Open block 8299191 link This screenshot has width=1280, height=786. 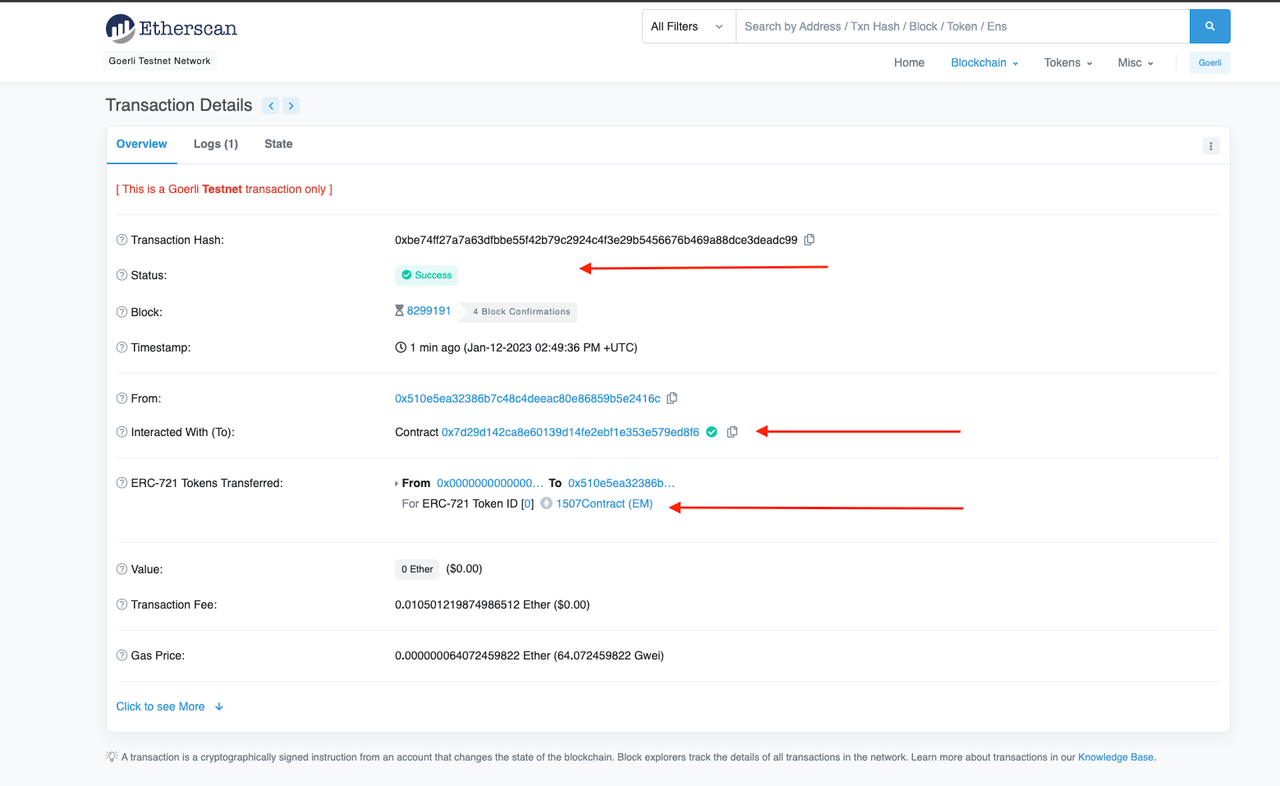click(x=428, y=311)
